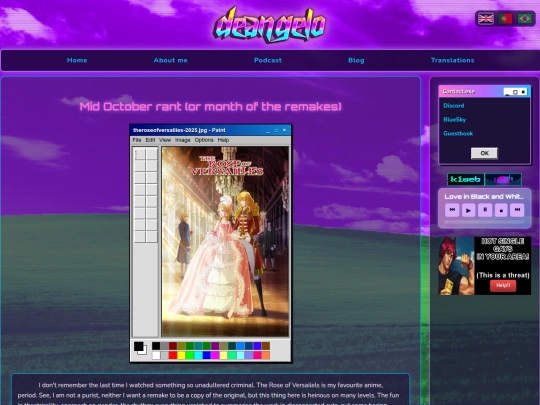The height and width of the screenshot is (405, 540).
Task: Open the Edit menu in Paint window
Action: [150, 140]
